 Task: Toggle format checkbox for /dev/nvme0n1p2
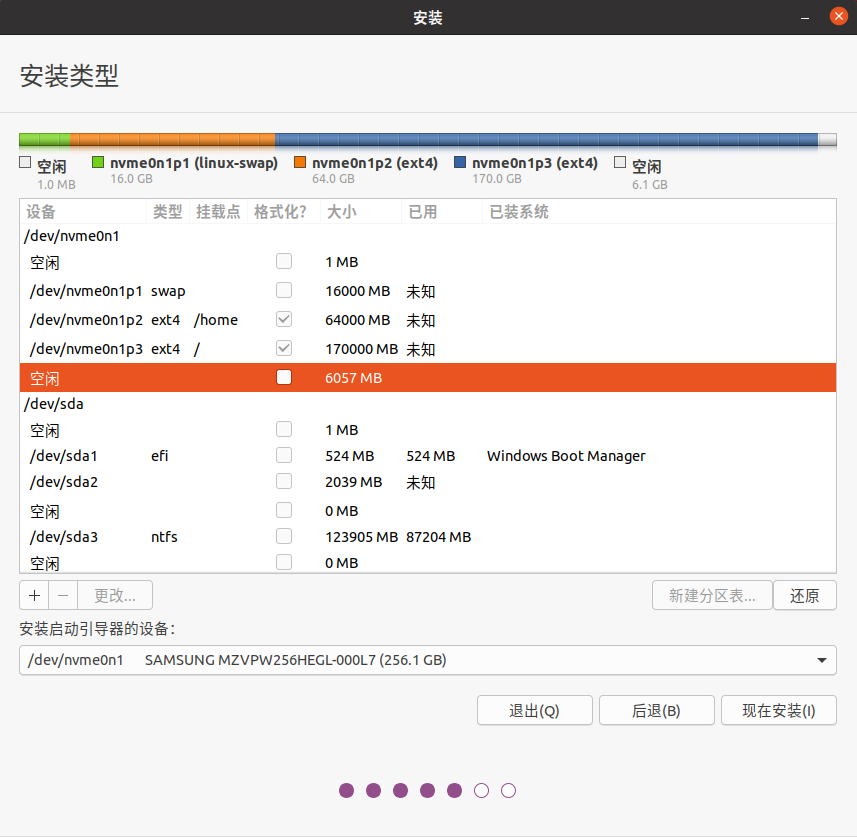coord(283,319)
